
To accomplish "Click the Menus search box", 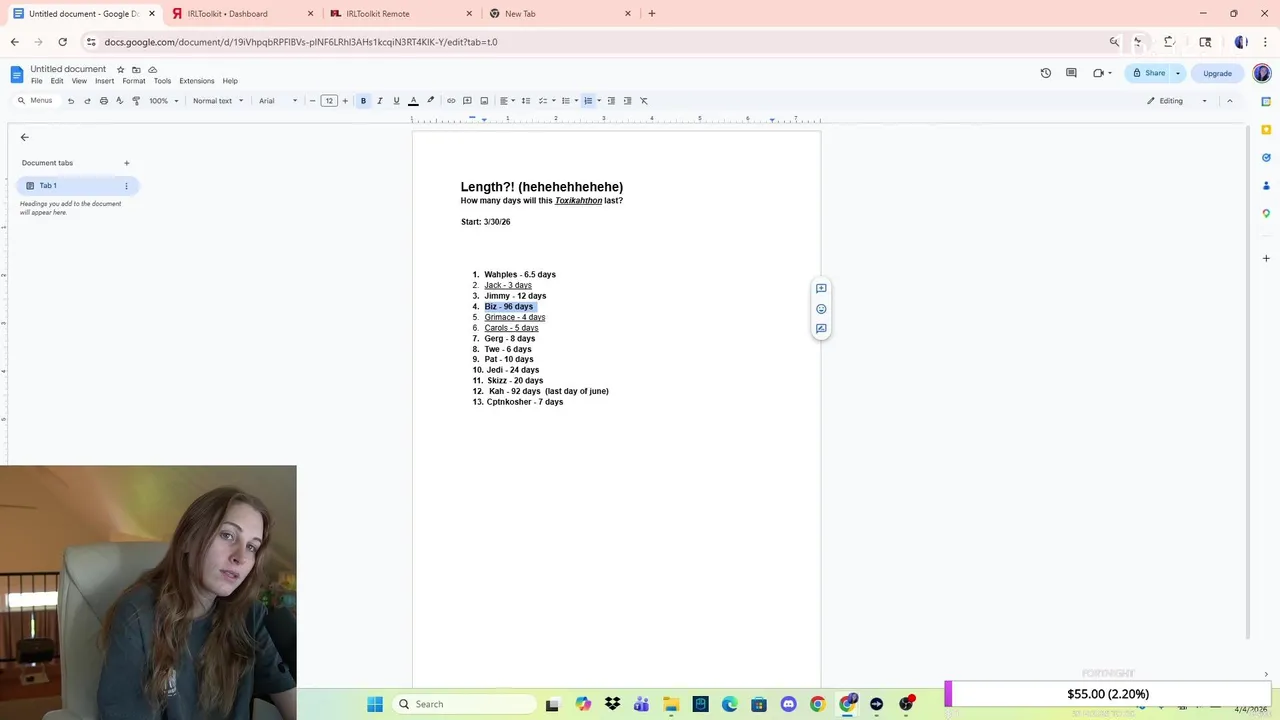I will tap(35, 101).
